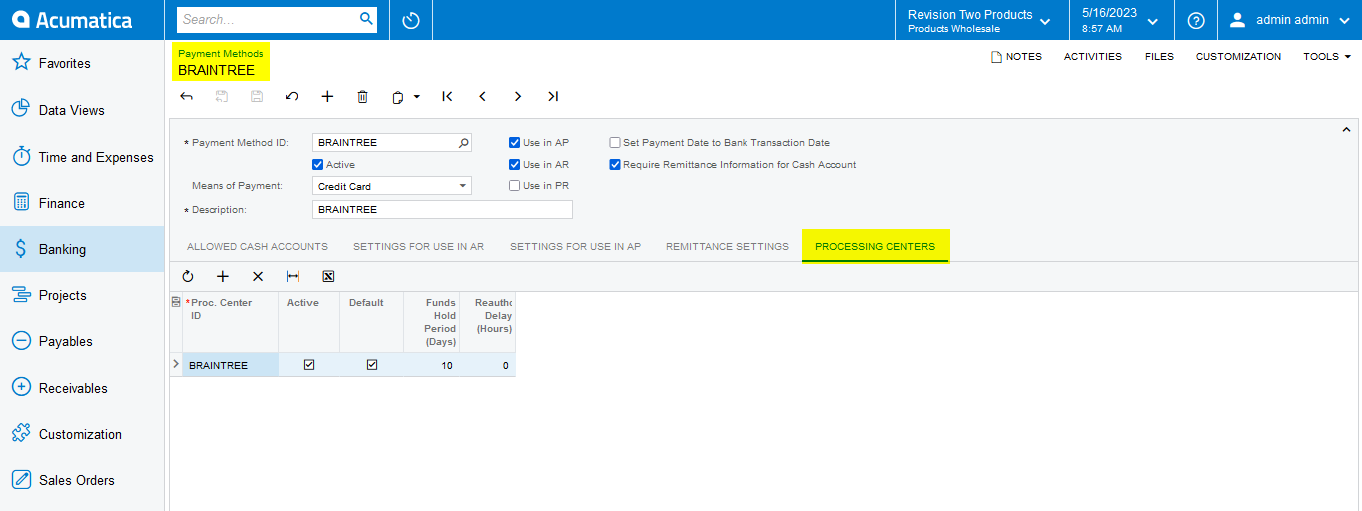Click the Favorites star icon
This screenshot has height=511, width=1362.
pyautogui.click(x=21, y=63)
